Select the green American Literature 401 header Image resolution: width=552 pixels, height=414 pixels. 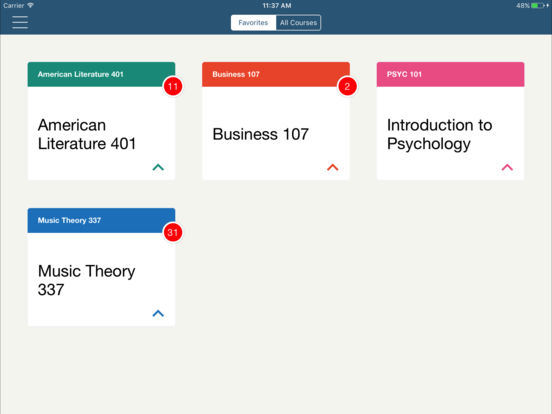(x=101, y=74)
